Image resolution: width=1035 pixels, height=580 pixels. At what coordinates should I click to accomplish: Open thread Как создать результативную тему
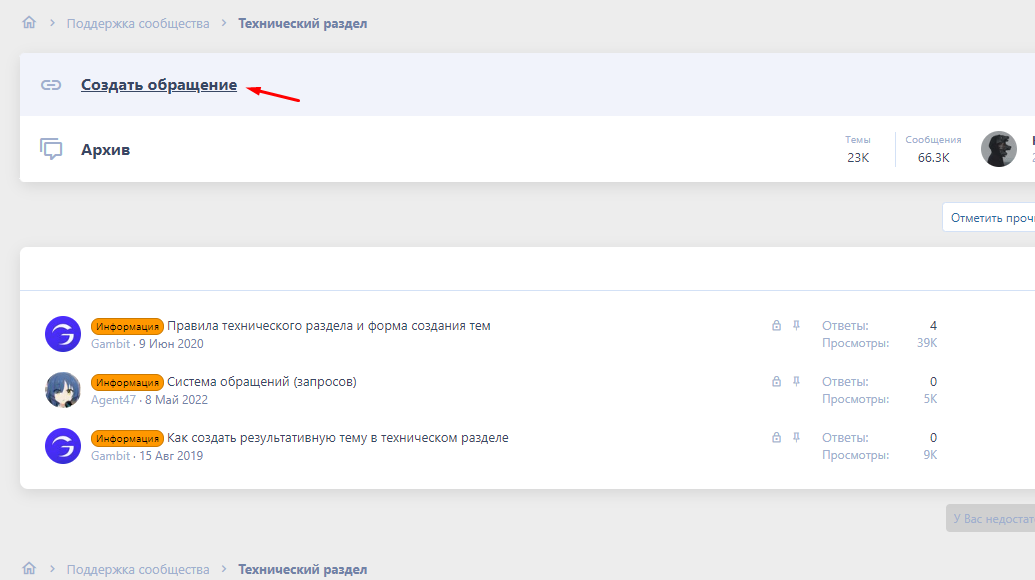337,437
